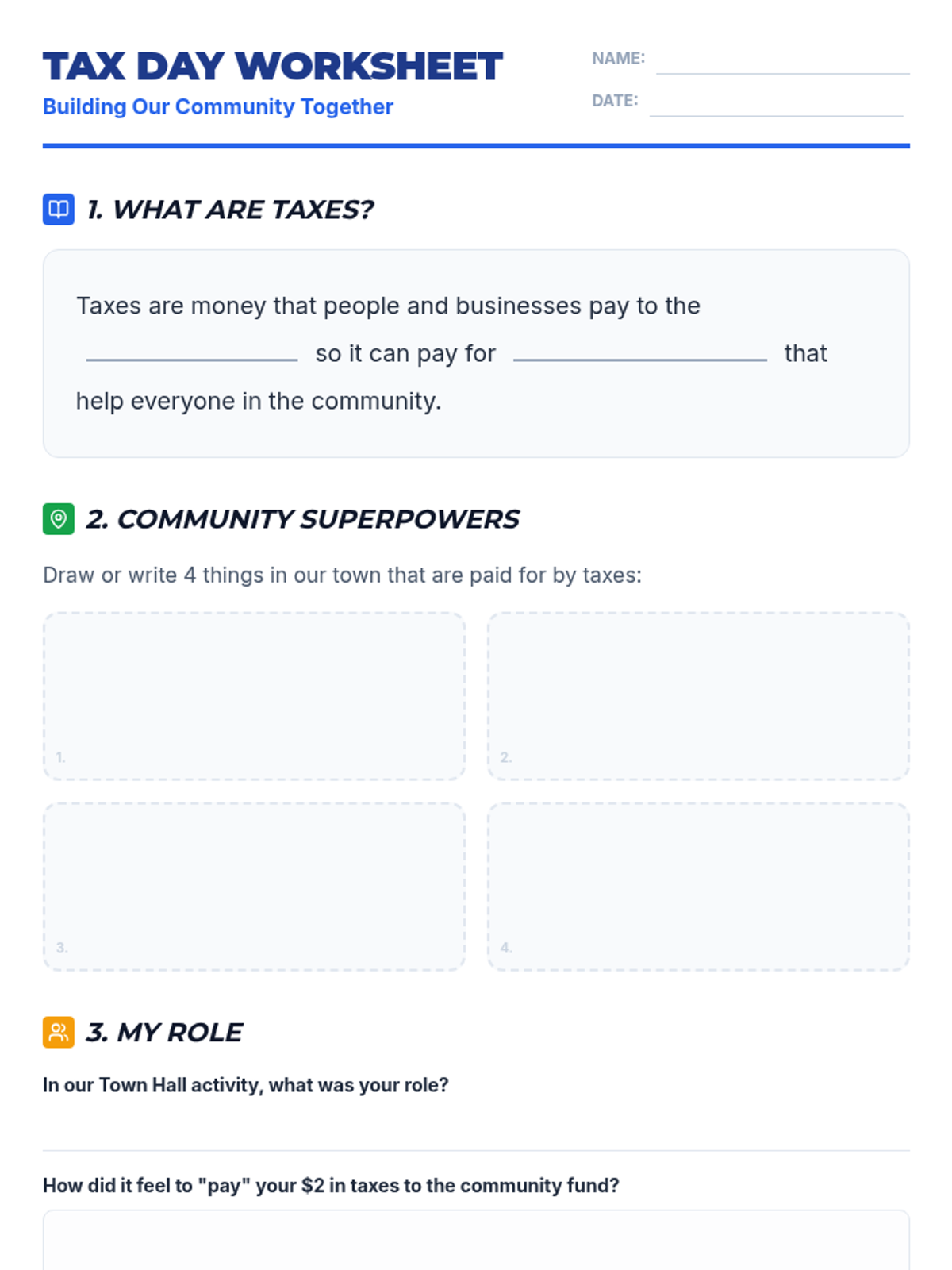This screenshot has width=952, height=1270.
Task: Click the Town Hall activity question text
Action: 245,1085
